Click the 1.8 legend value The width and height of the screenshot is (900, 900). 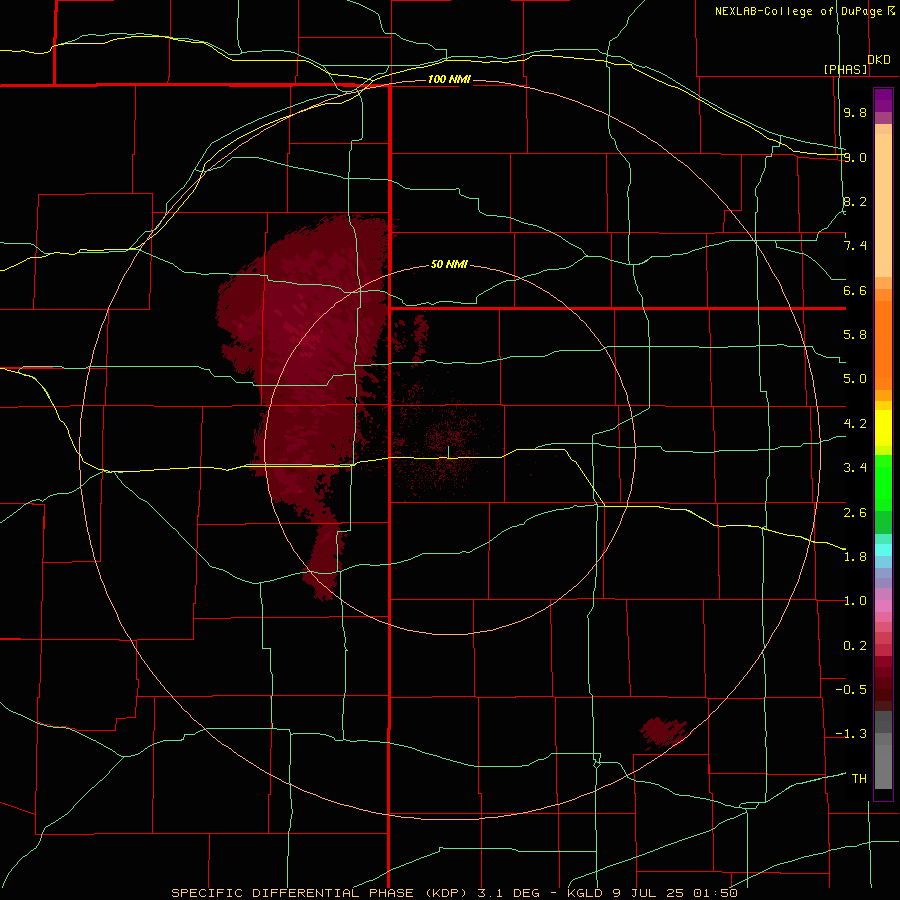(x=855, y=557)
